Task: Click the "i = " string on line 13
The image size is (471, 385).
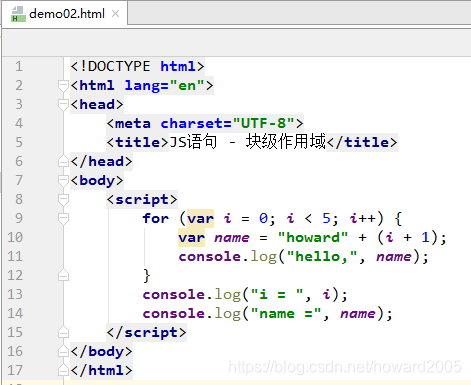Action: tap(277, 295)
